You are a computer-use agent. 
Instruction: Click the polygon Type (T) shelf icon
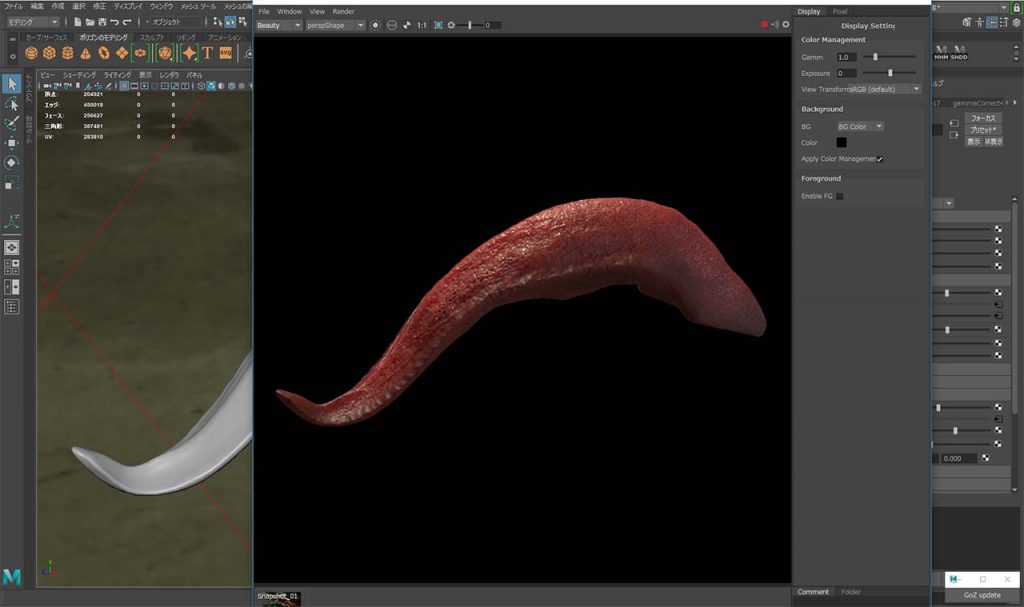[207, 53]
